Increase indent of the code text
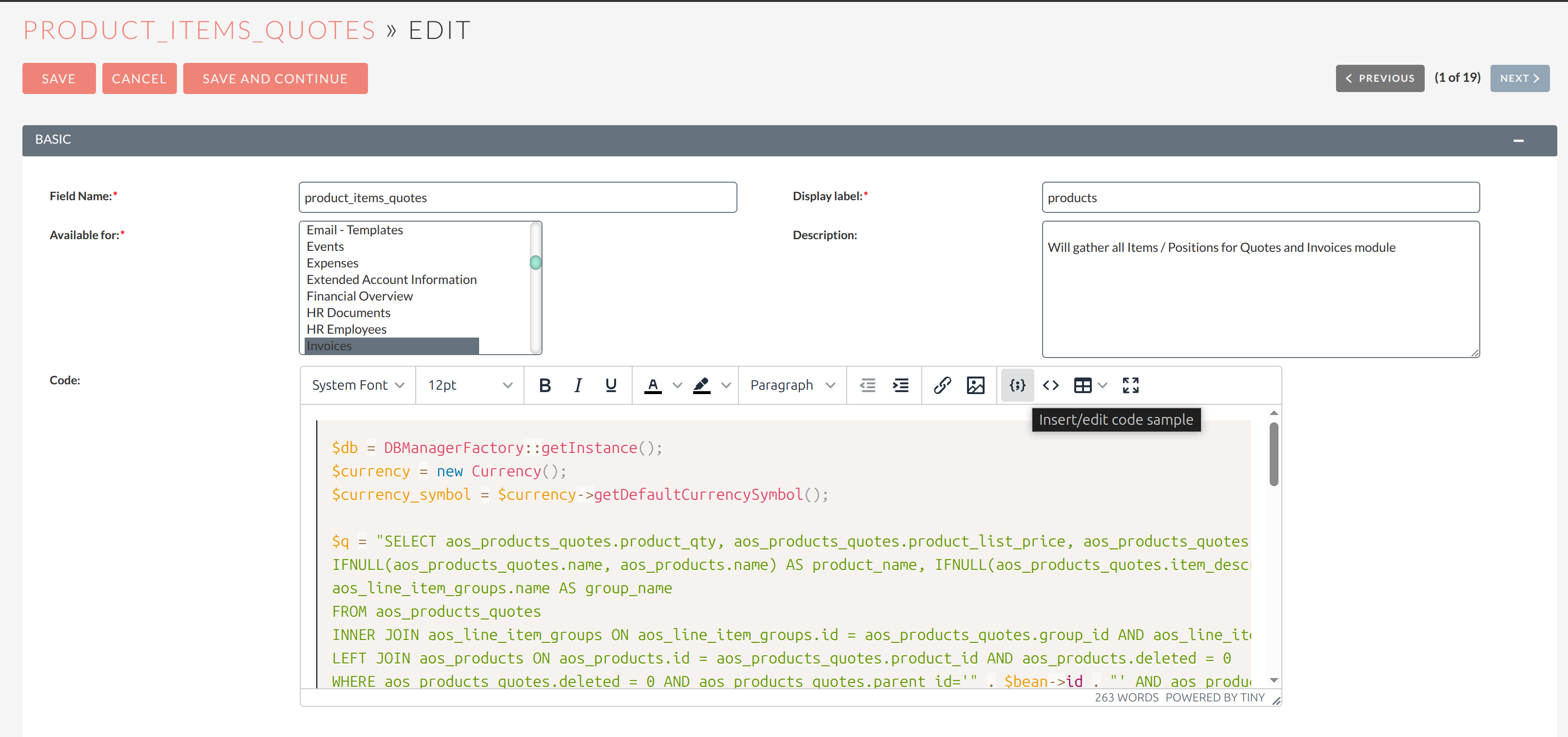1568x737 pixels. click(x=901, y=385)
